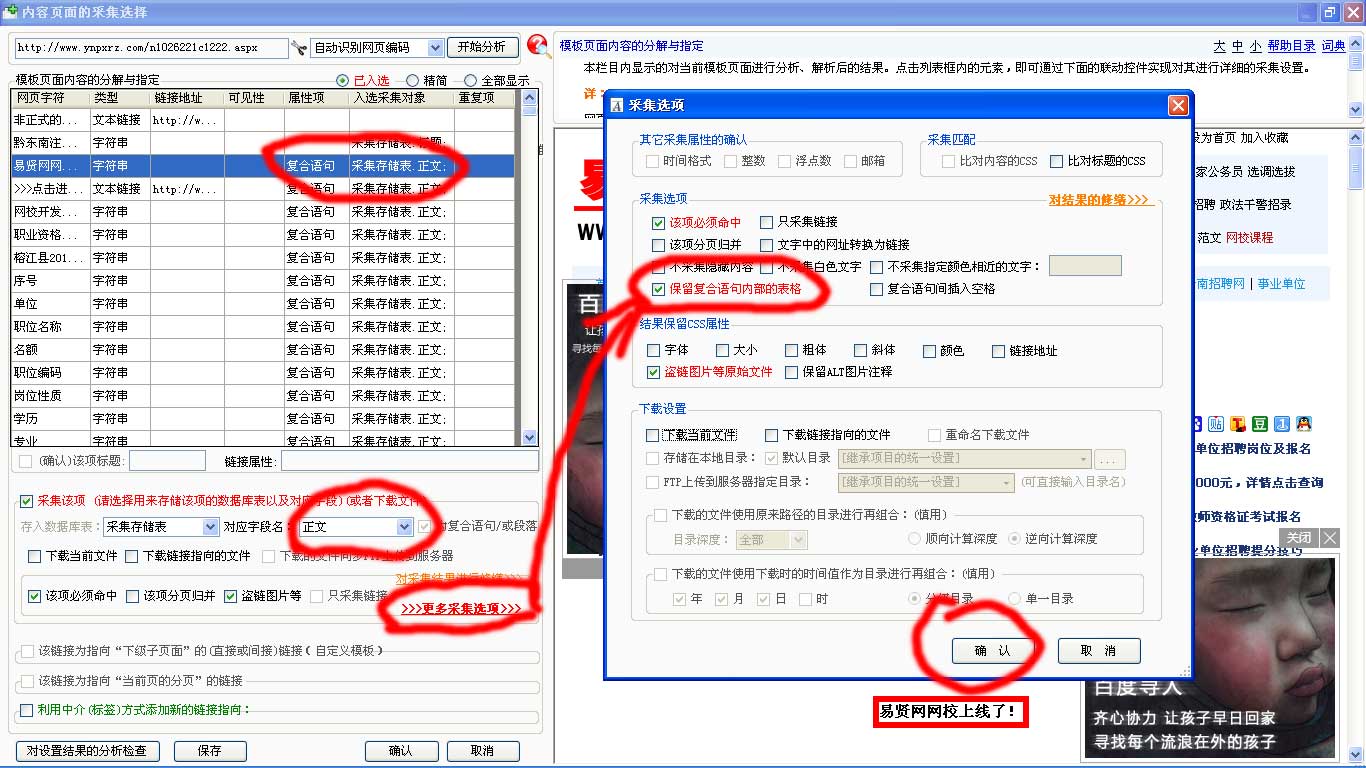Click the scissors icon beside the URL field
The width and height of the screenshot is (1366, 768).
(299, 48)
